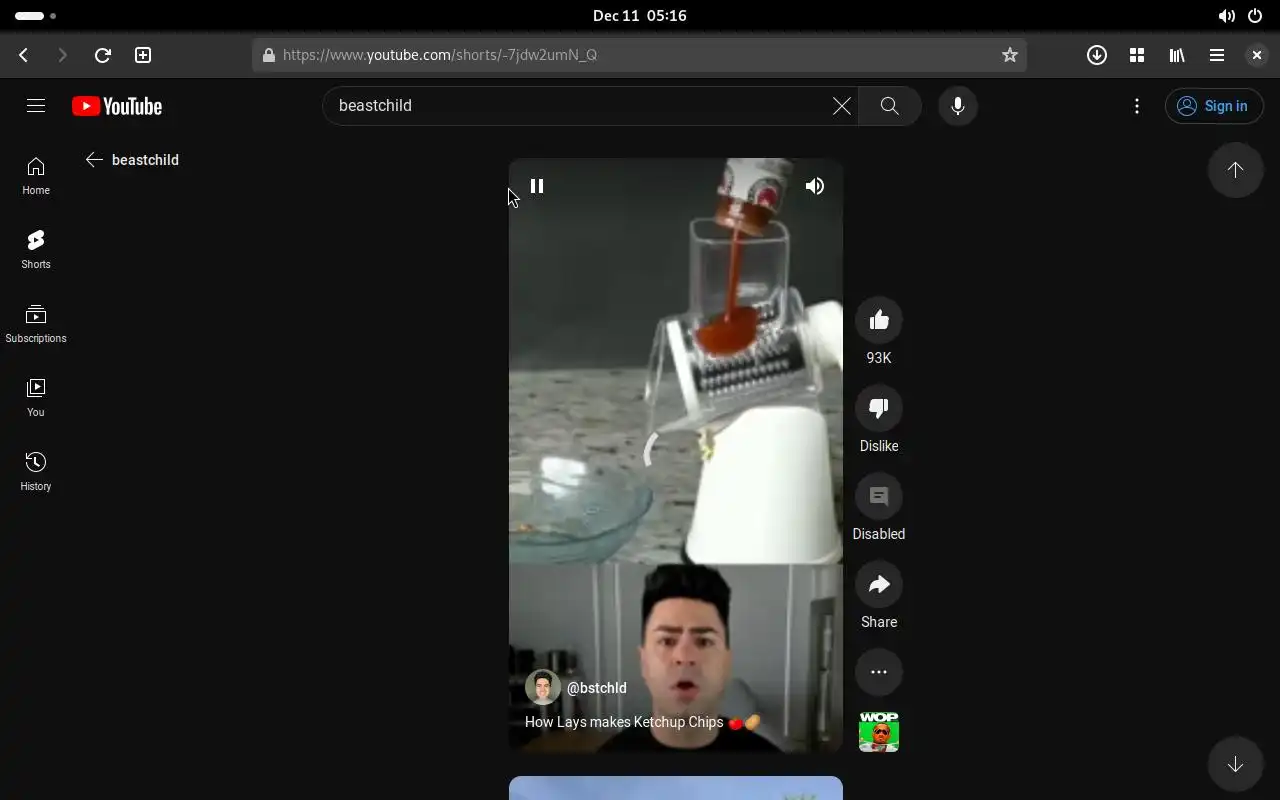1280x800 pixels.
Task: Open a new tab
Action: [x=143, y=55]
